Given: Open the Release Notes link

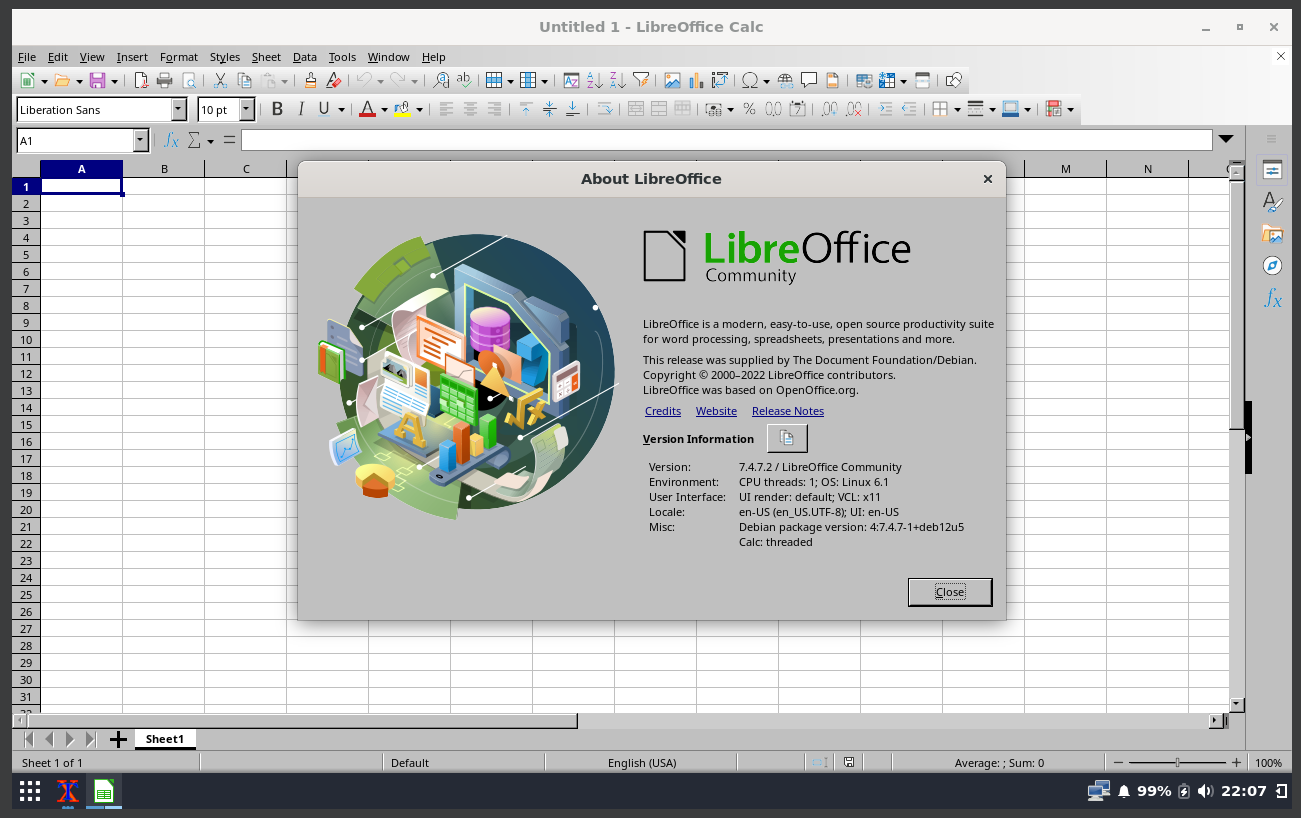Looking at the screenshot, I should coord(788,410).
